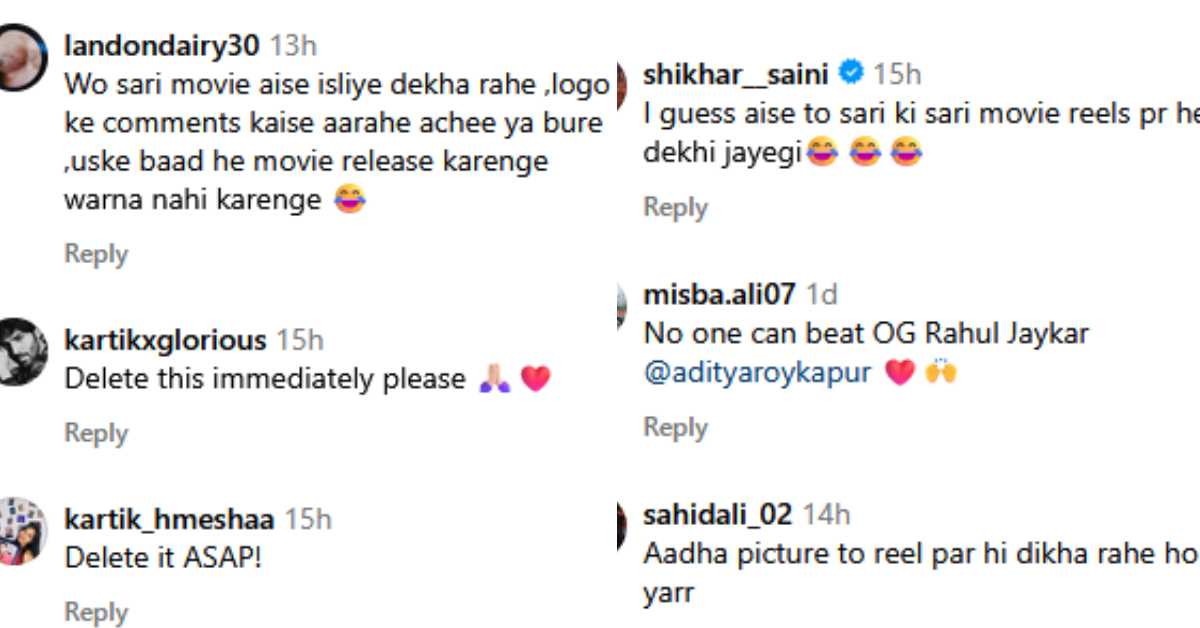Open the kartik_hmeshaa username link

coord(169,519)
